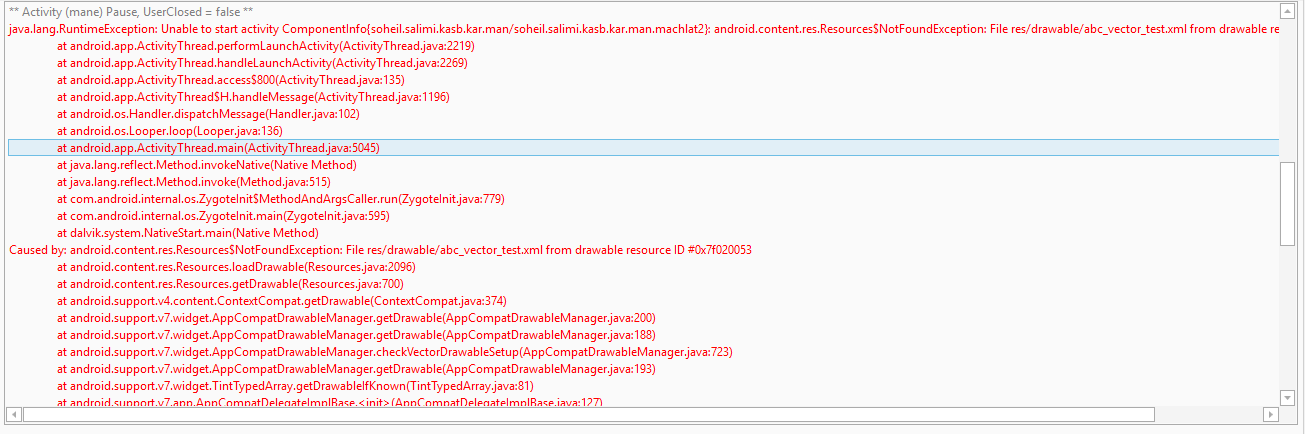The height and width of the screenshot is (434, 1305).
Task: Click the horizontal scrollbar right arrow
Action: (1271, 414)
